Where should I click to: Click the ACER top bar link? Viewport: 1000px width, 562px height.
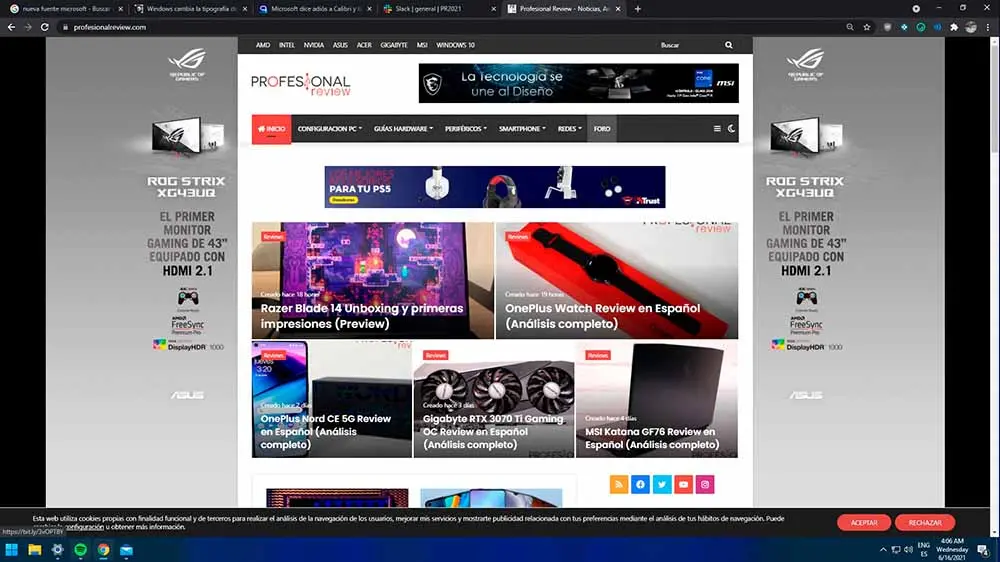[x=364, y=45]
